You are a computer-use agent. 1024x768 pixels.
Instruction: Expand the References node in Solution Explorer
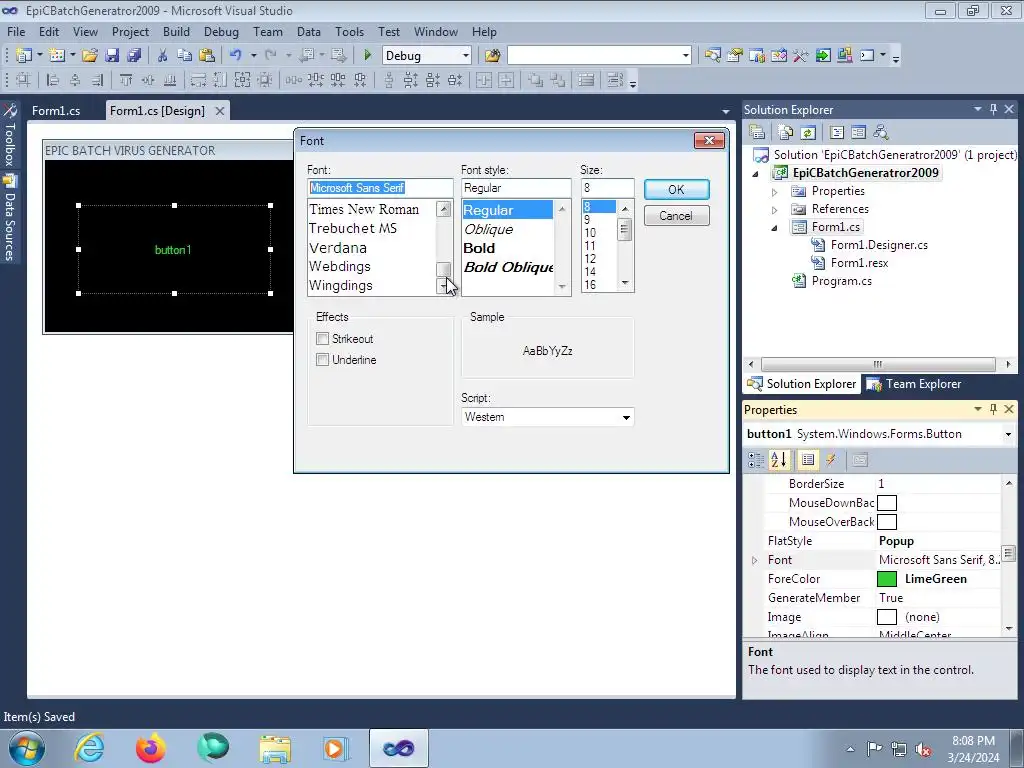tap(775, 210)
